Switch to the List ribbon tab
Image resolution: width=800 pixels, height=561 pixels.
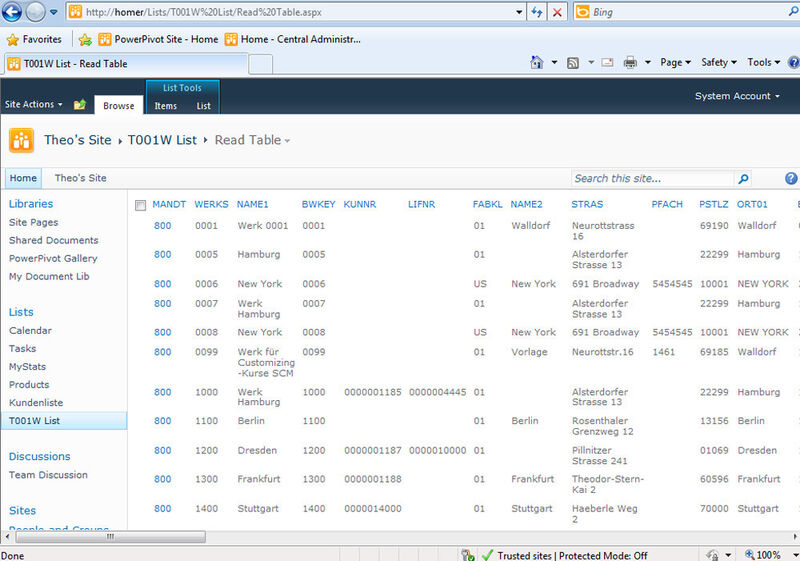pyautogui.click(x=204, y=106)
